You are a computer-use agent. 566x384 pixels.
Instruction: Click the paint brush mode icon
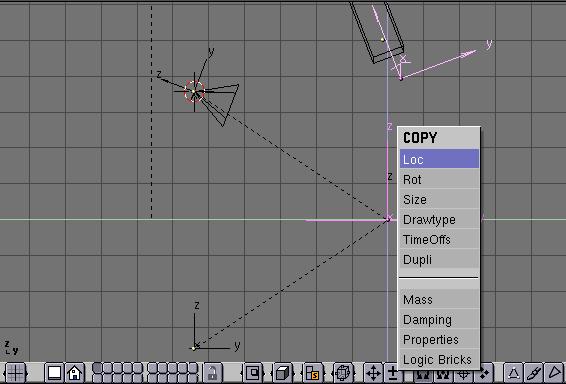pyautogui.click(x=534, y=373)
